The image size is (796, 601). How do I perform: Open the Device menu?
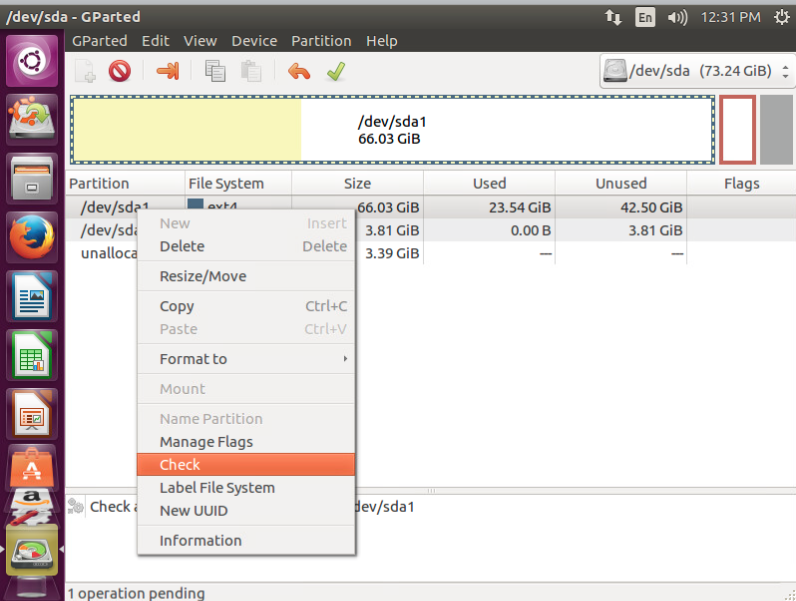(x=254, y=41)
